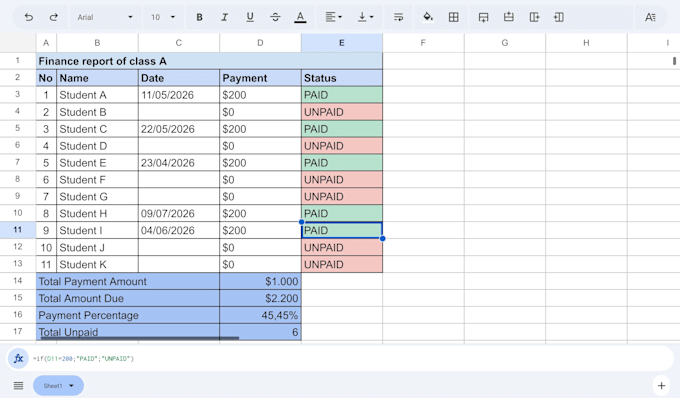Select column D header

260,43
